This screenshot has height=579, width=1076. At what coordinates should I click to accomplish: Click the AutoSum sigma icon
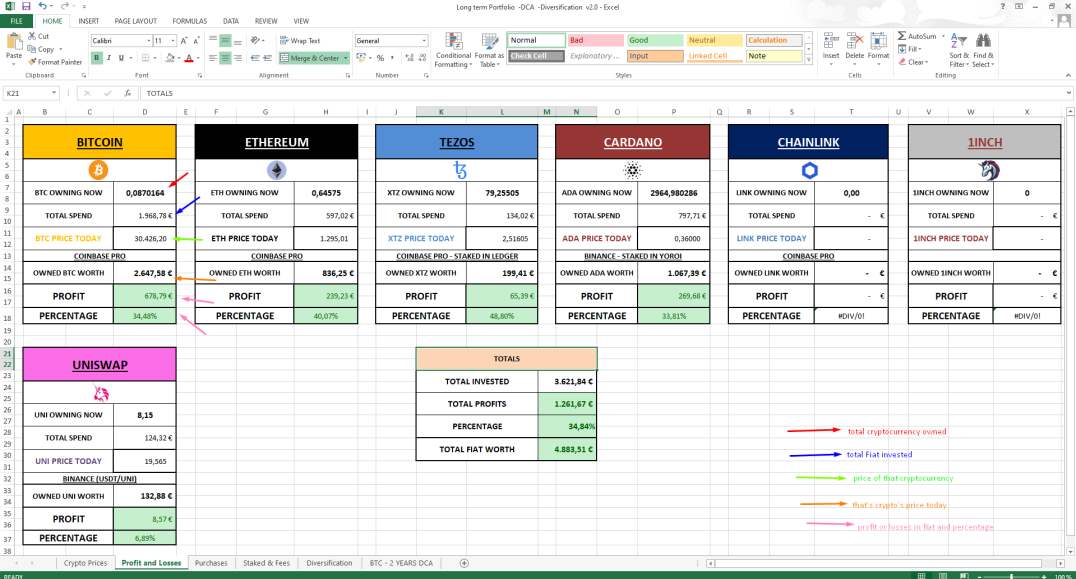[x=902, y=36]
